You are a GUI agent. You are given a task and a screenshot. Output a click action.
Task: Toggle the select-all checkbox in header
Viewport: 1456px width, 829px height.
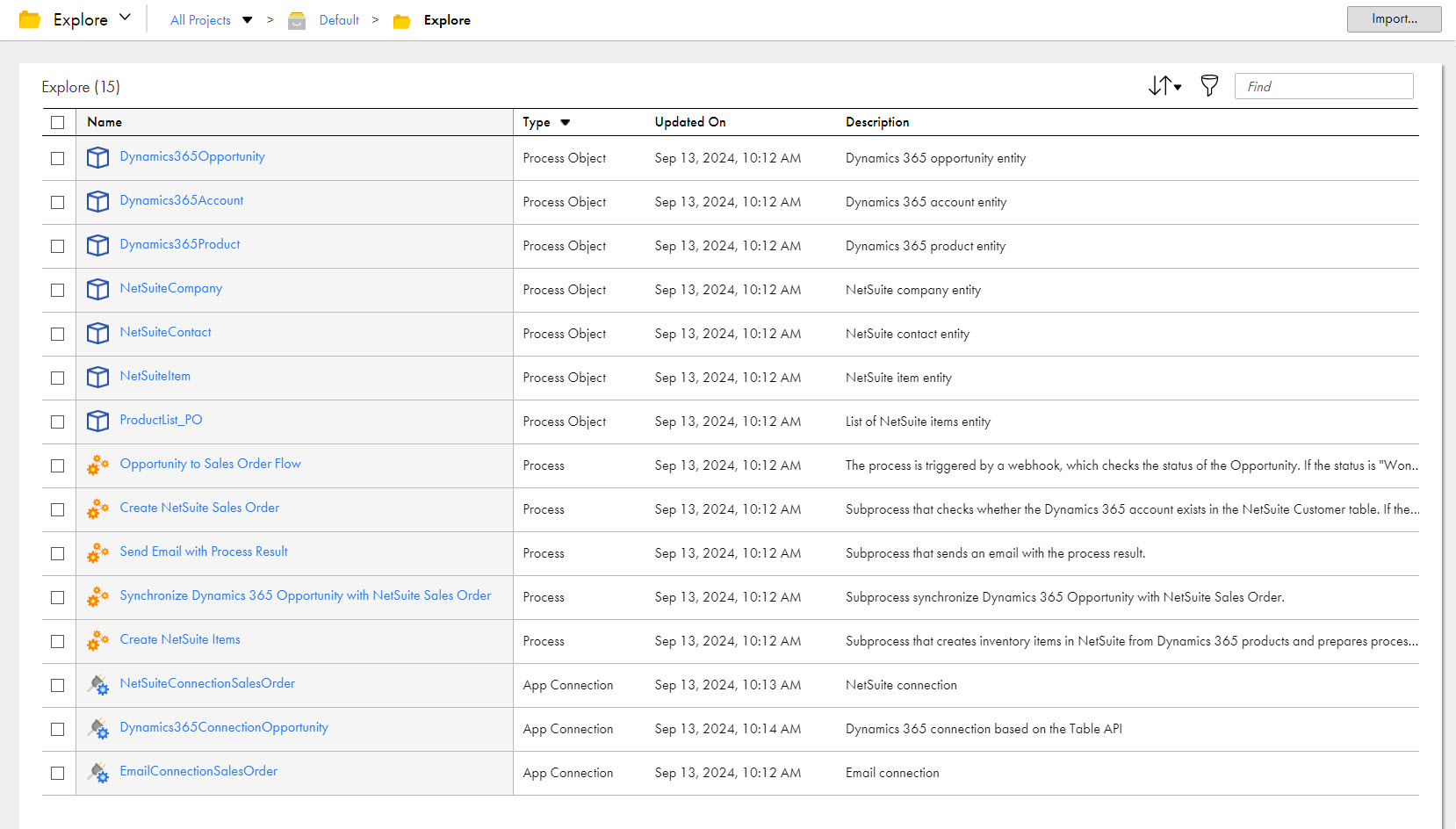pyautogui.click(x=58, y=122)
